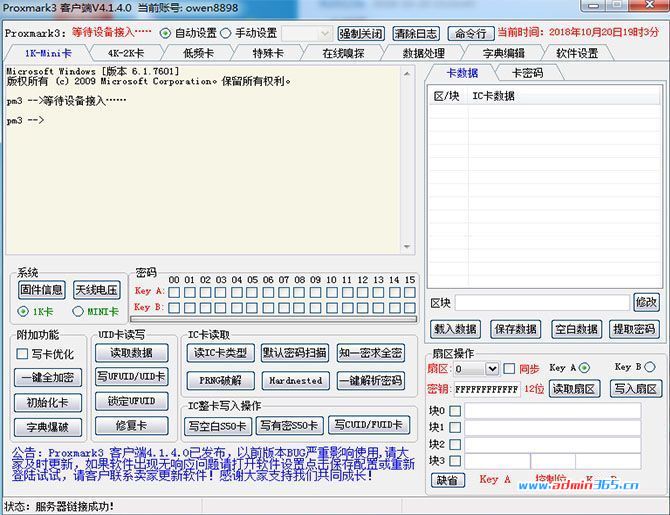
Task: Click the 读取扇区 button
Action: [574, 389]
